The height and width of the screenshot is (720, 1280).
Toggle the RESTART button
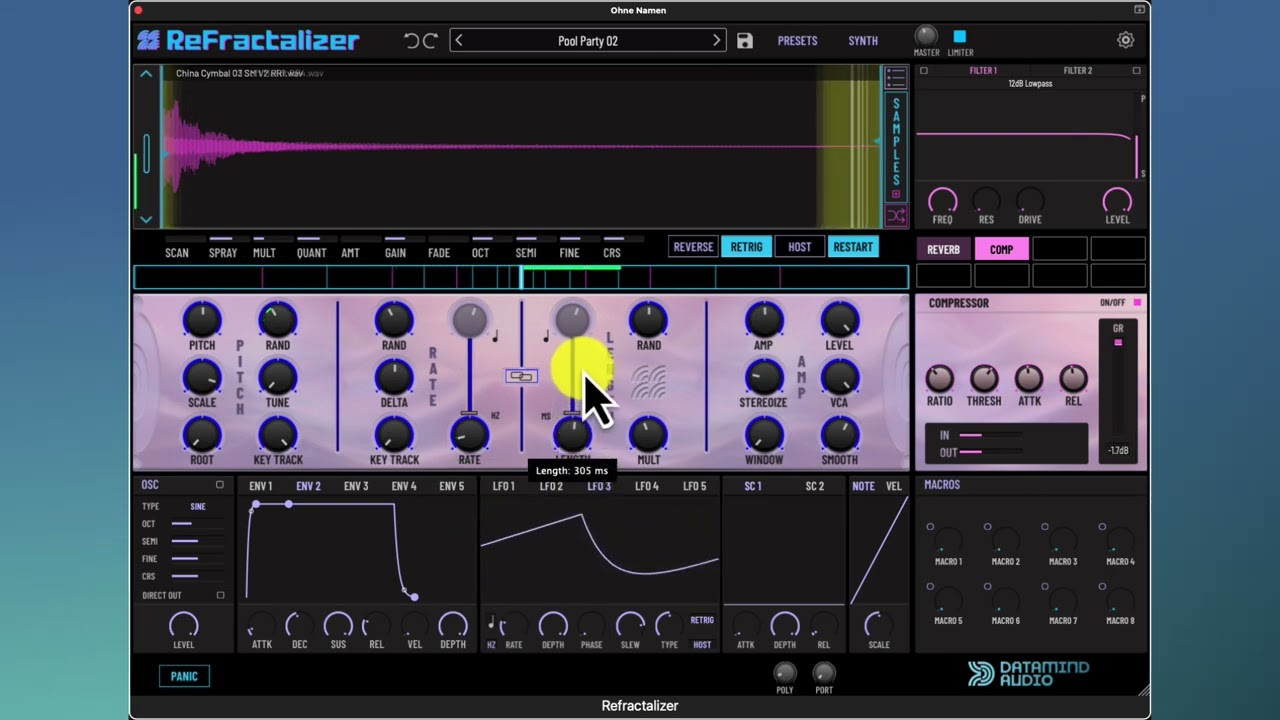(853, 247)
